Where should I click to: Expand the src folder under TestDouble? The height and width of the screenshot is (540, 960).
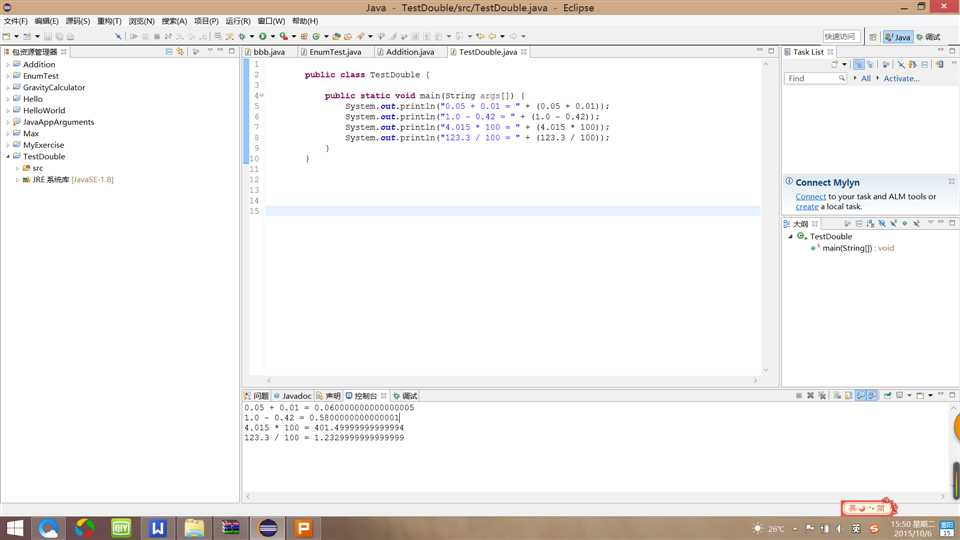tap(17, 168)
